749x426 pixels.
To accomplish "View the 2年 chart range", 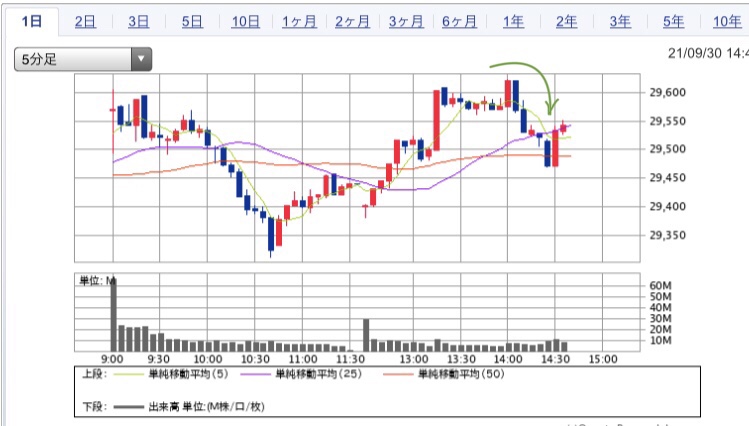I will (x=567, y=21).
